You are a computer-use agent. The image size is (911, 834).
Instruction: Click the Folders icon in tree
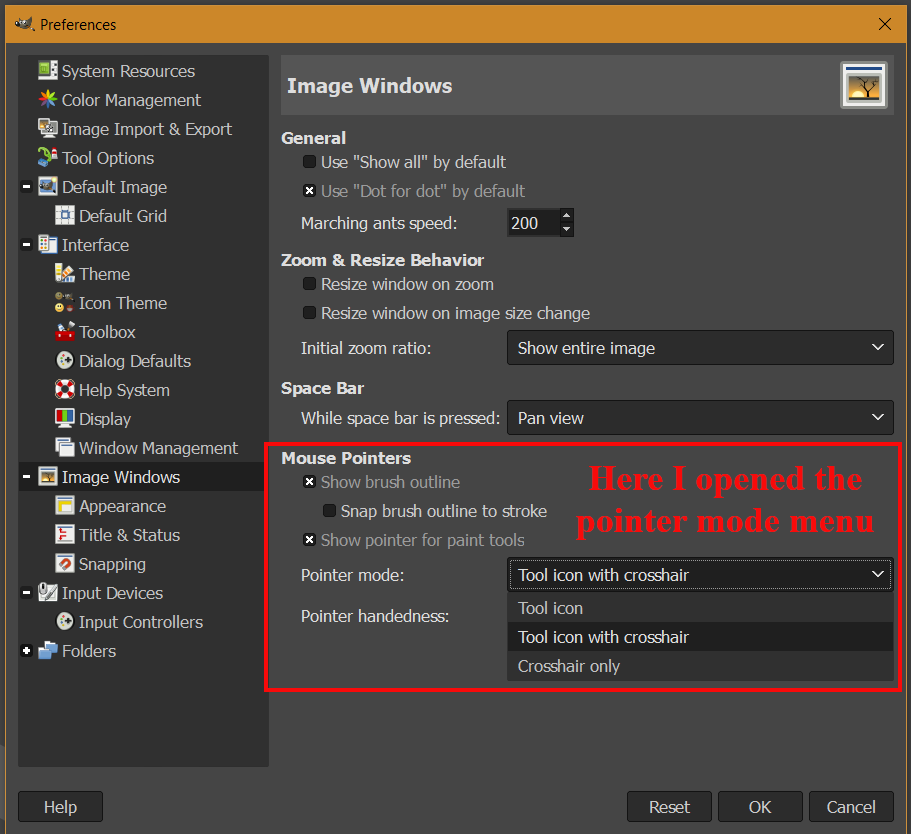pos(48,652)
